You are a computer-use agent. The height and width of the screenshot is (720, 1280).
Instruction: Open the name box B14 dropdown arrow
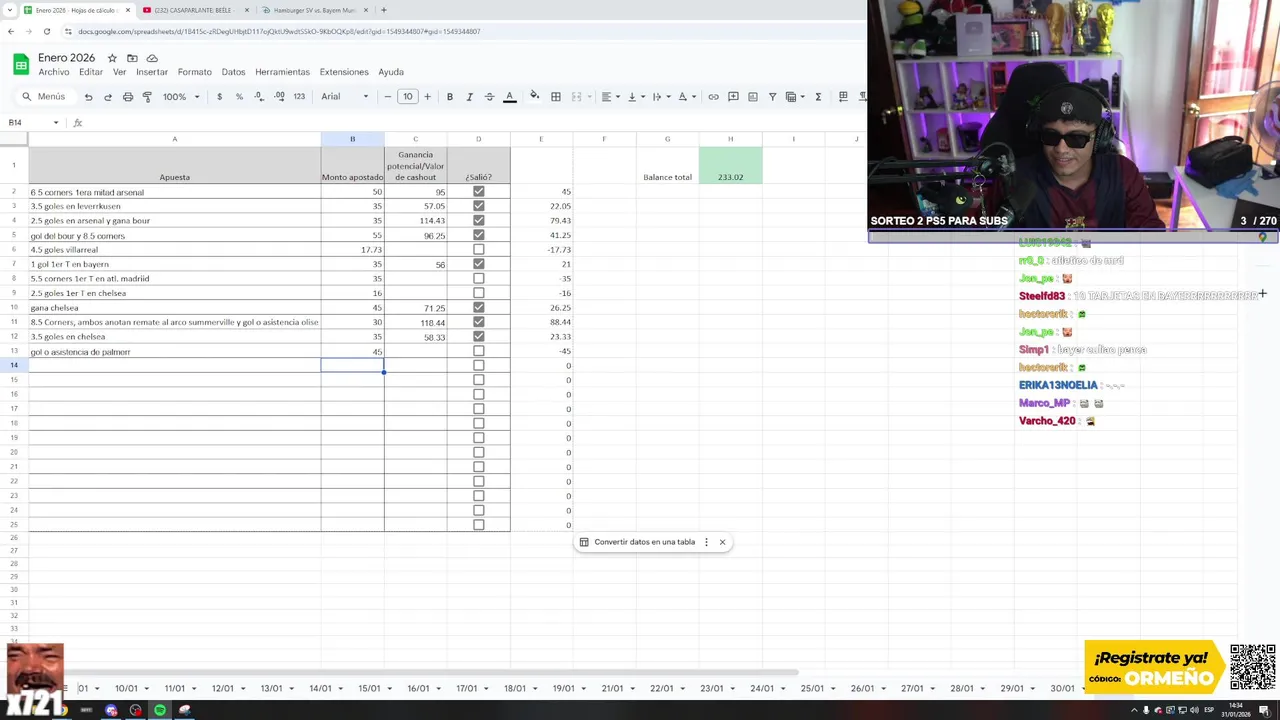coord(56,123)
